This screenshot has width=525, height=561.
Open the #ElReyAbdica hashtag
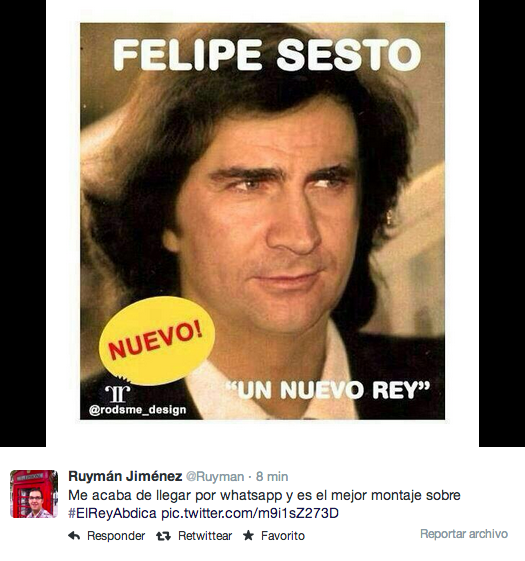112,513
